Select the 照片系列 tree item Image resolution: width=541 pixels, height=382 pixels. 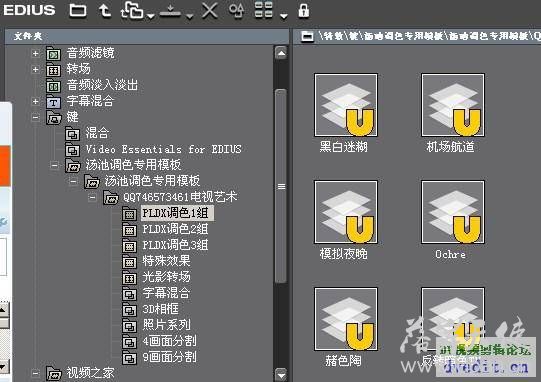pos(166,325)
